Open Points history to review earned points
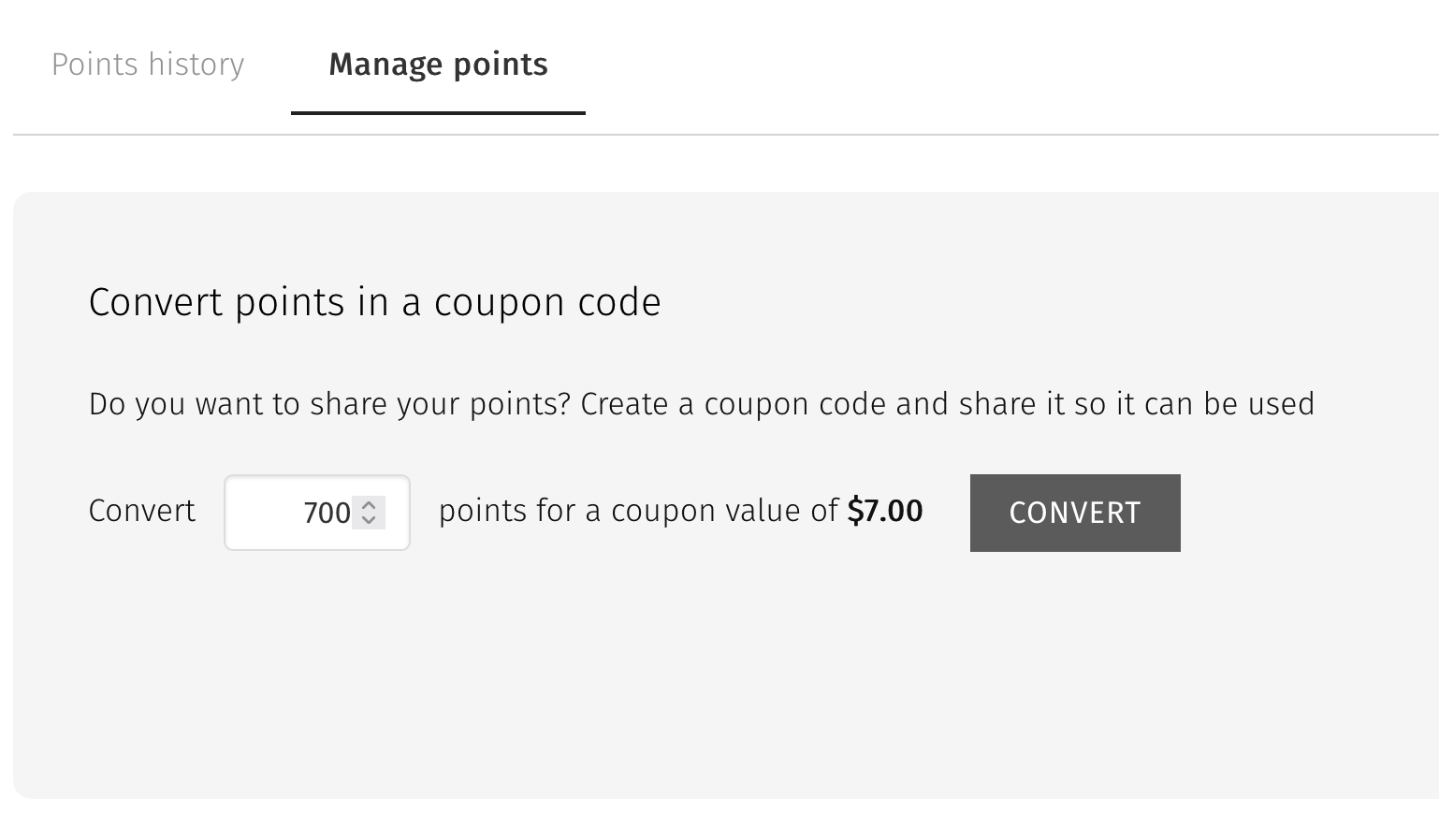 (x=148, y=65)
